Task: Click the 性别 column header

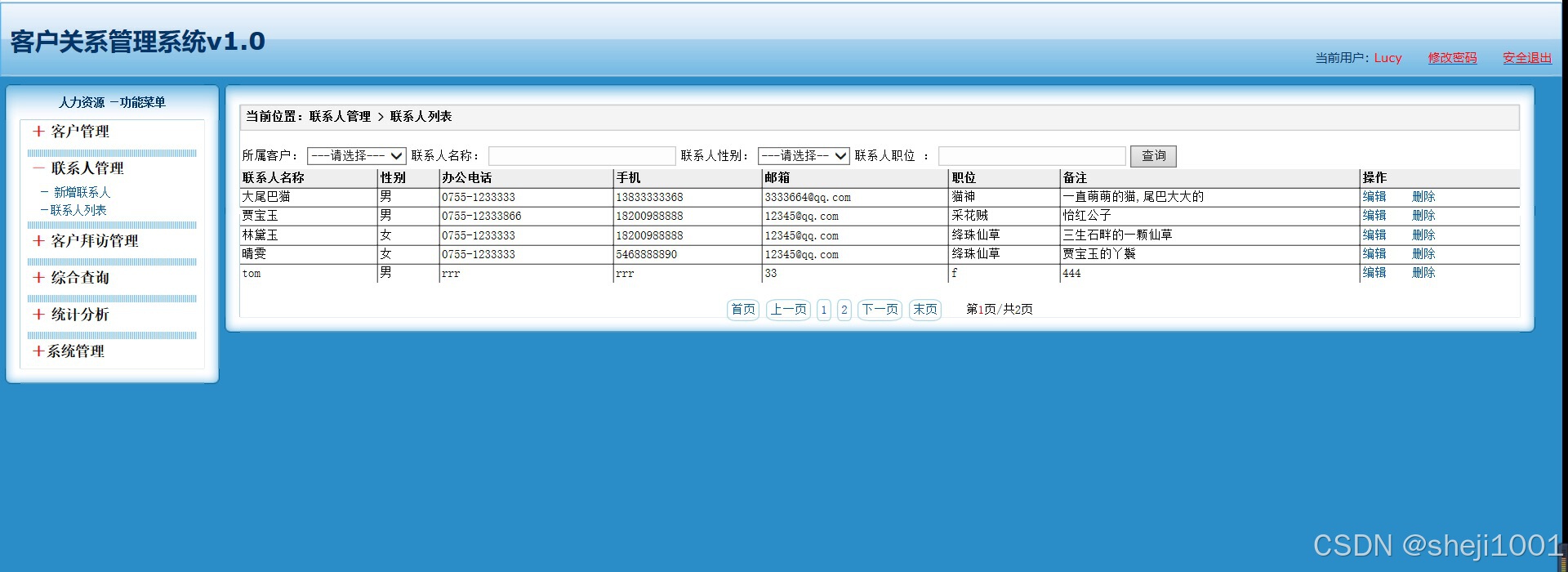Action: pos(393,178)
